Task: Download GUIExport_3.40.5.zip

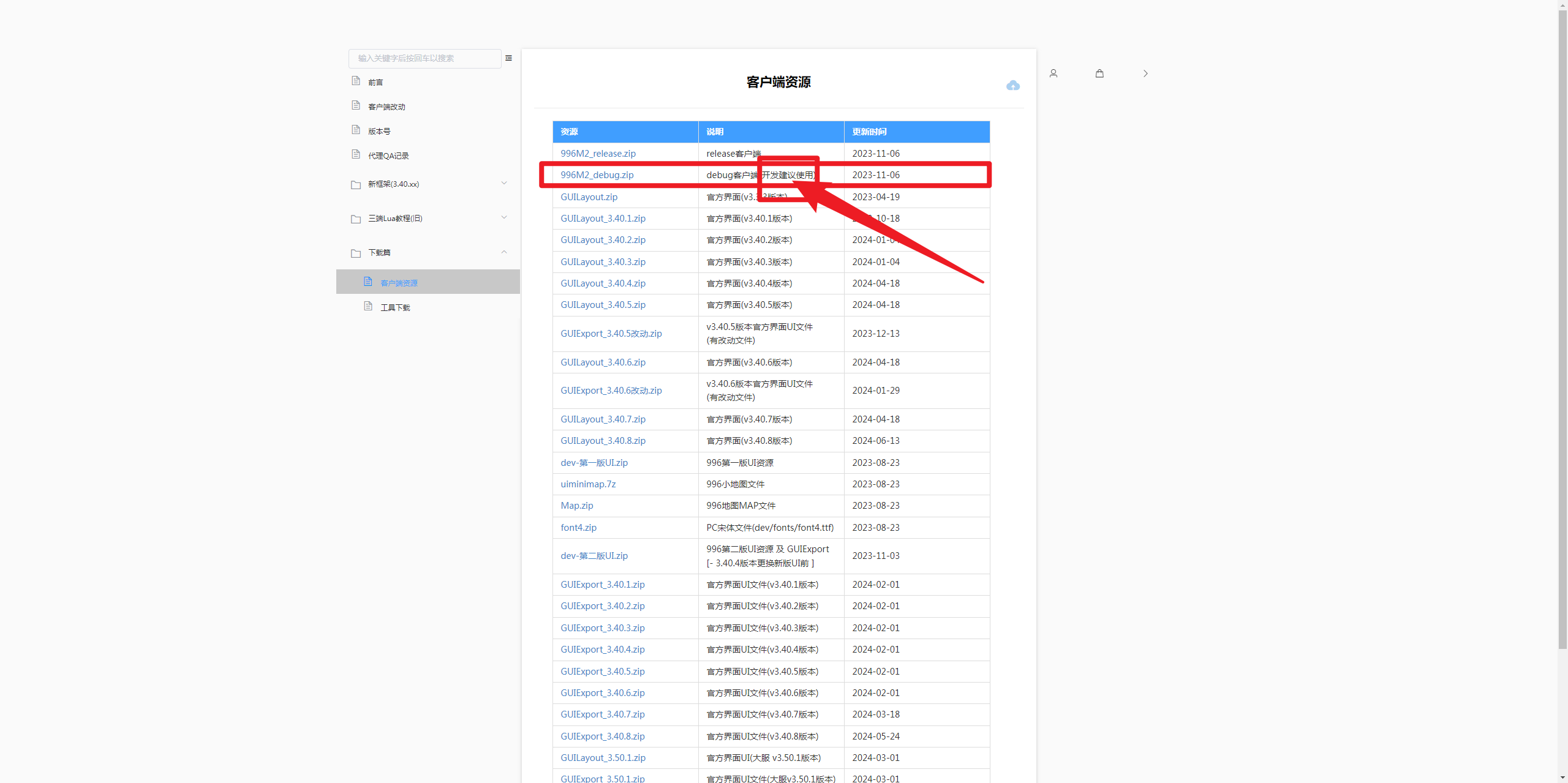Action: click(603, 672)
